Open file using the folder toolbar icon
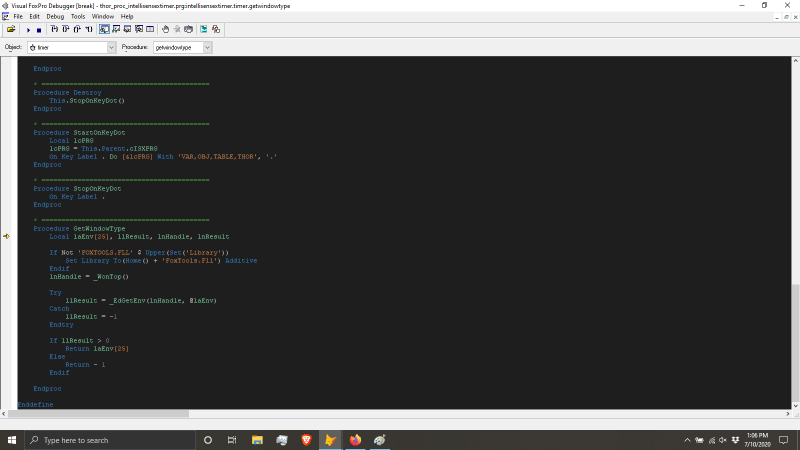The image size is (800, 450). pos(11,30)
